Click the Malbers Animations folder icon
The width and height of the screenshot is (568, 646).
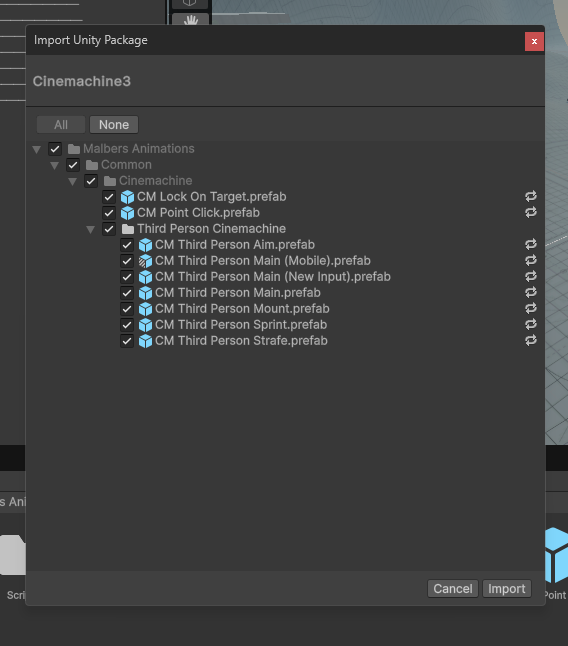tap(74, 149)
